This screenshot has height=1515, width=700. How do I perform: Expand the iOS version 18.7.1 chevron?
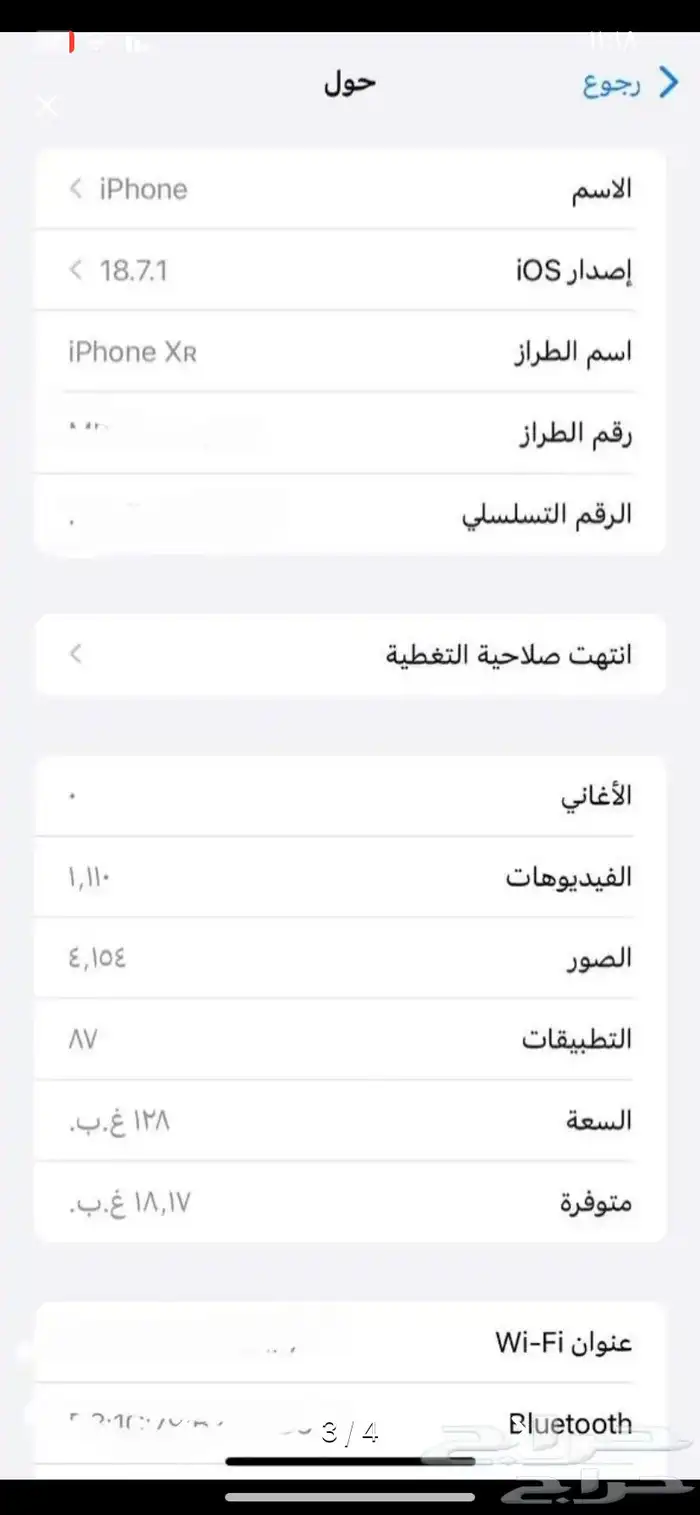tap(76, 270)
